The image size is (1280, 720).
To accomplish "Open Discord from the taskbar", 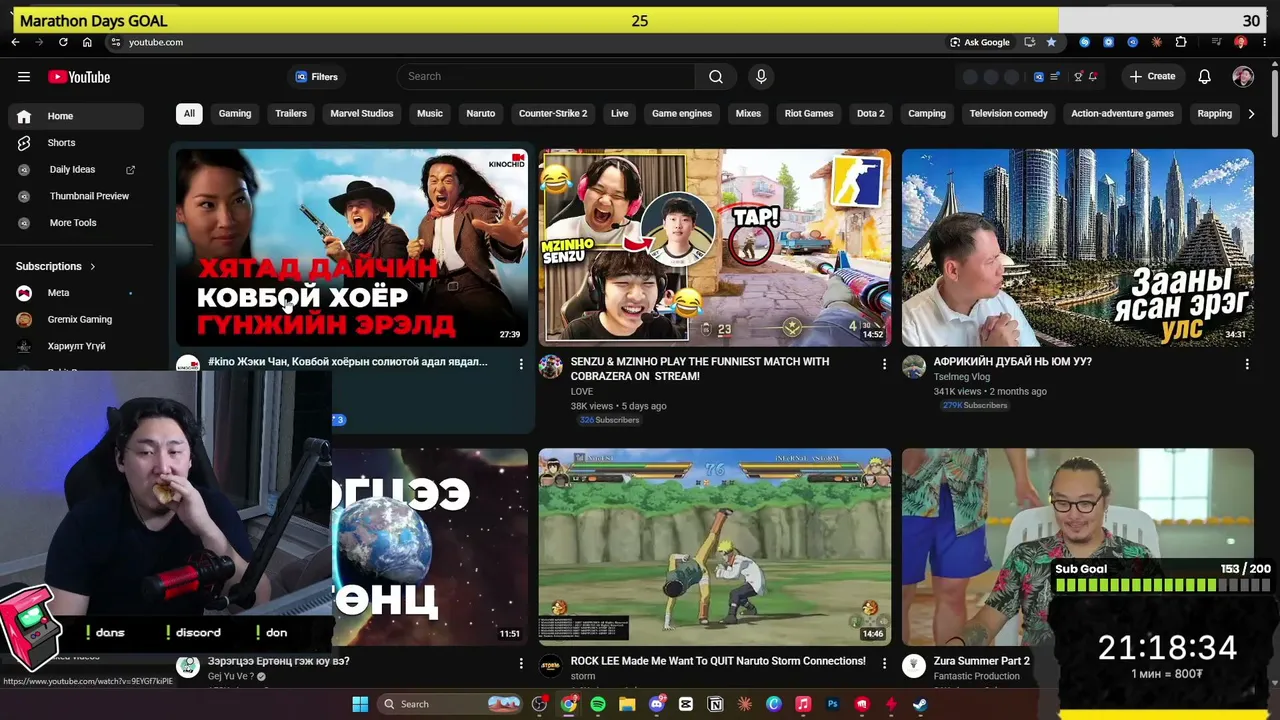I will [x=657, y=704].
